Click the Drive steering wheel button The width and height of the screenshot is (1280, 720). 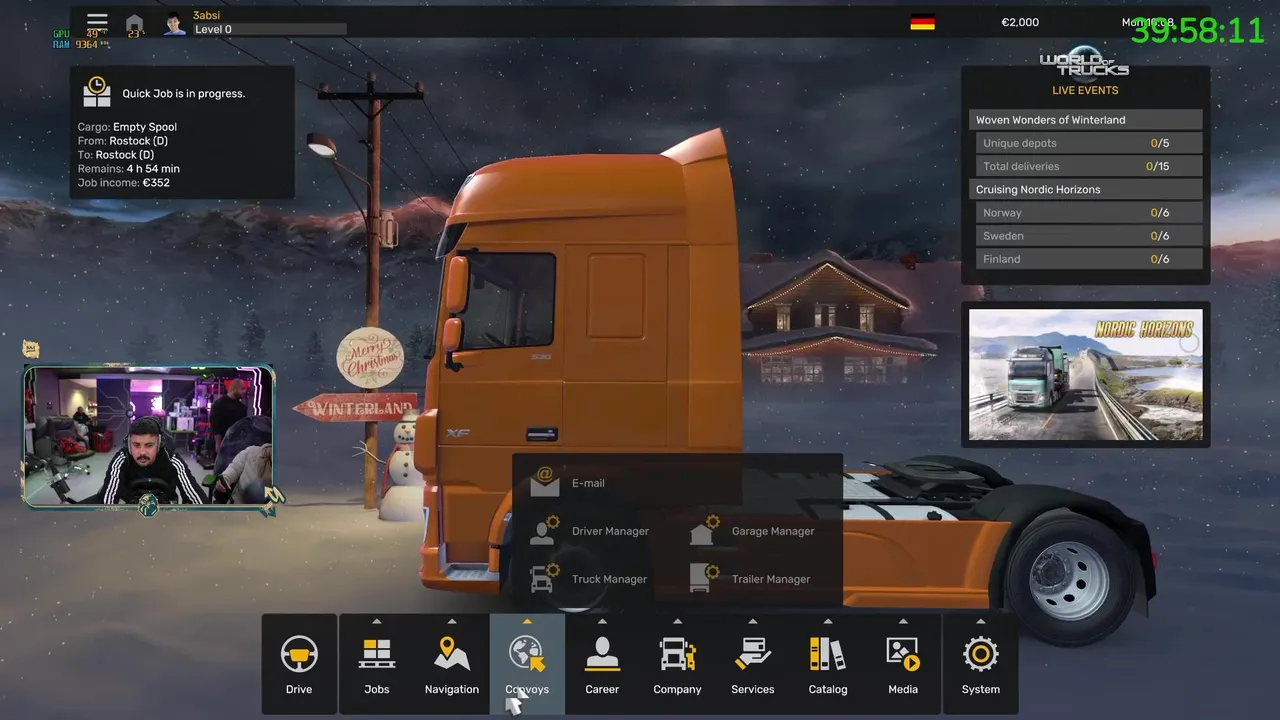click(x=299, y=664)
